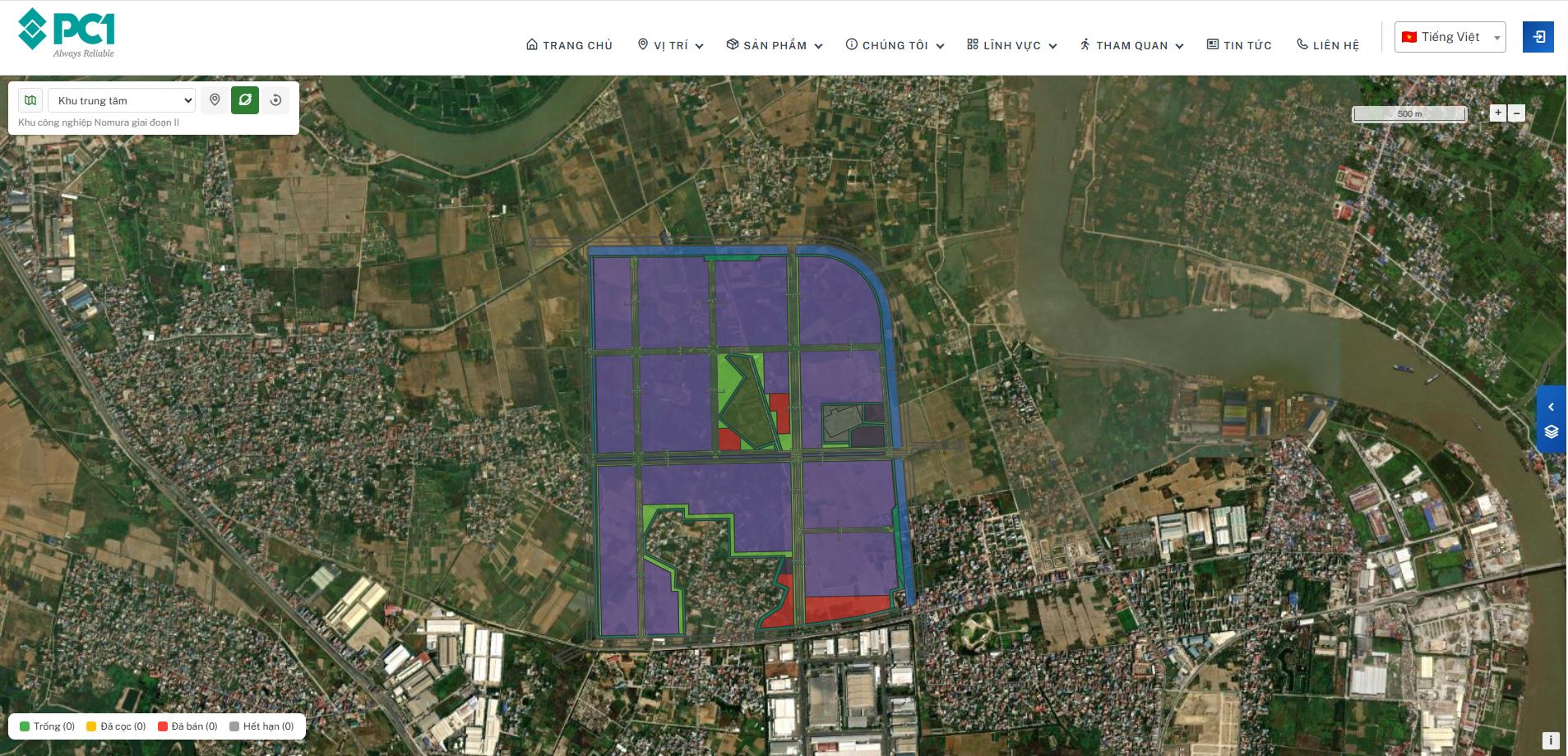Click the yellow Đã cọc legend swatch
1568x756 pixels.
91,726
